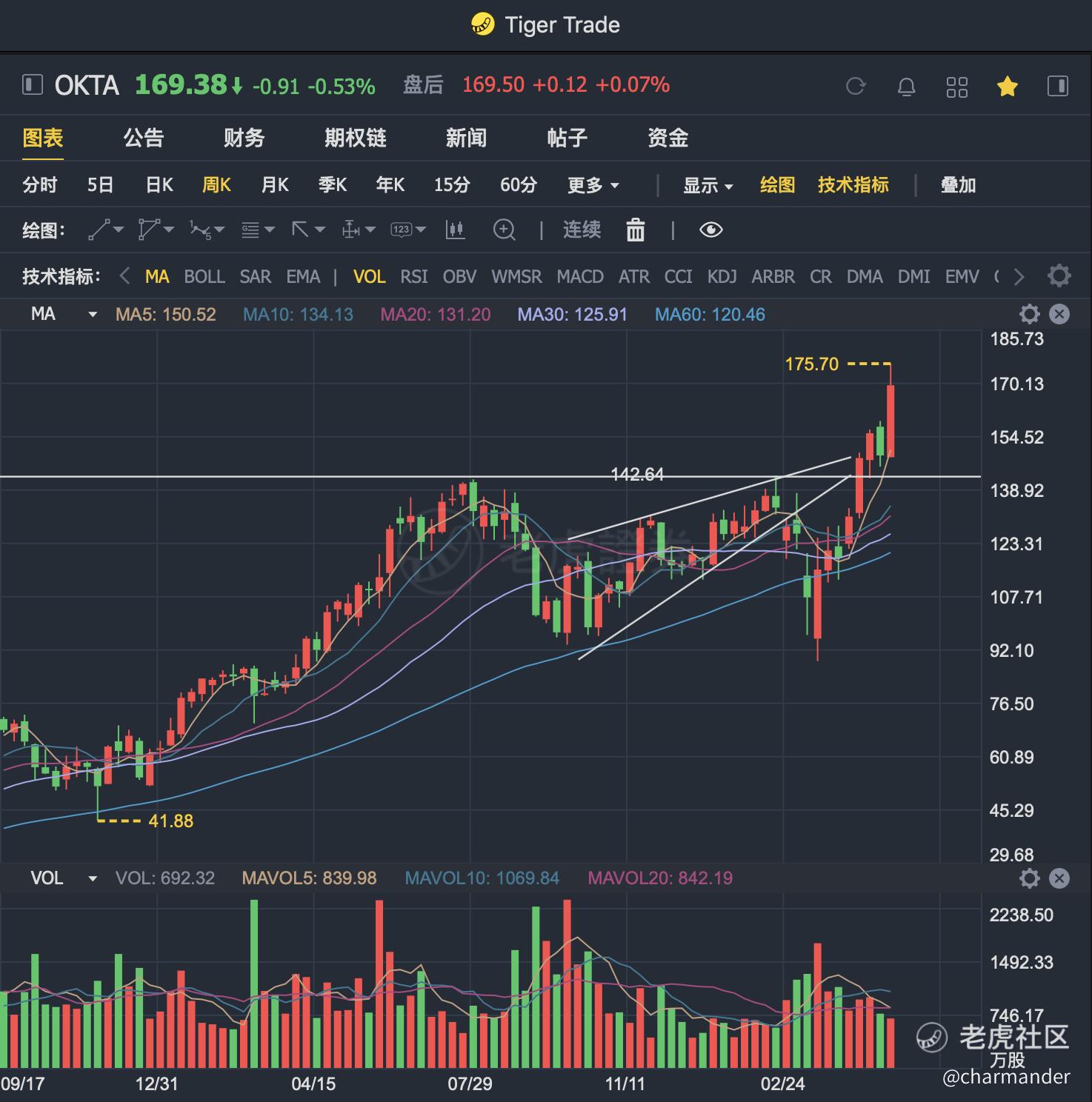The image size is (1092, 1102).
Task: Toggle the EMA indicator
Action: click(x=304, y=277)
